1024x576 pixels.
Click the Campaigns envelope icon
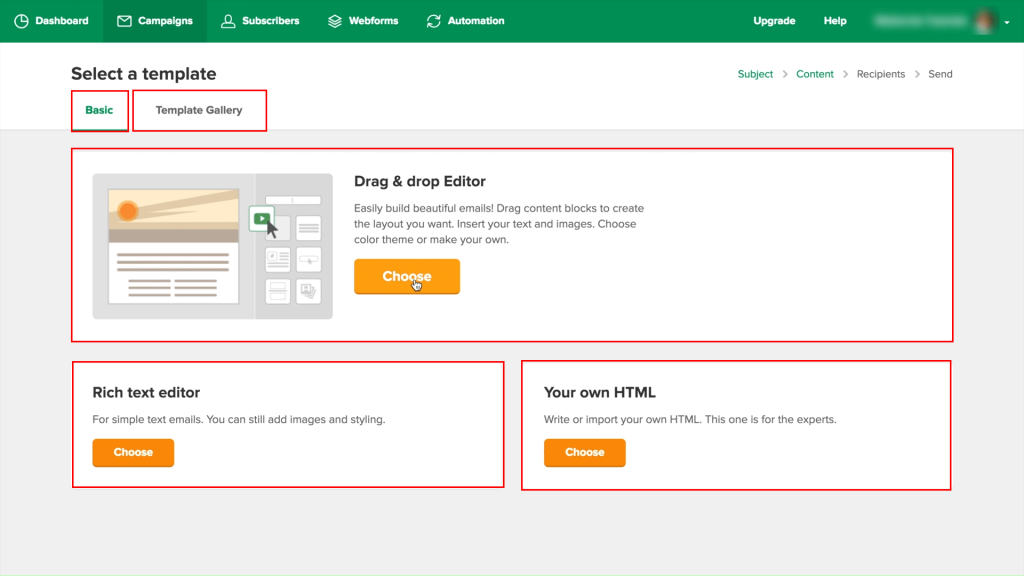pos(124,21)
